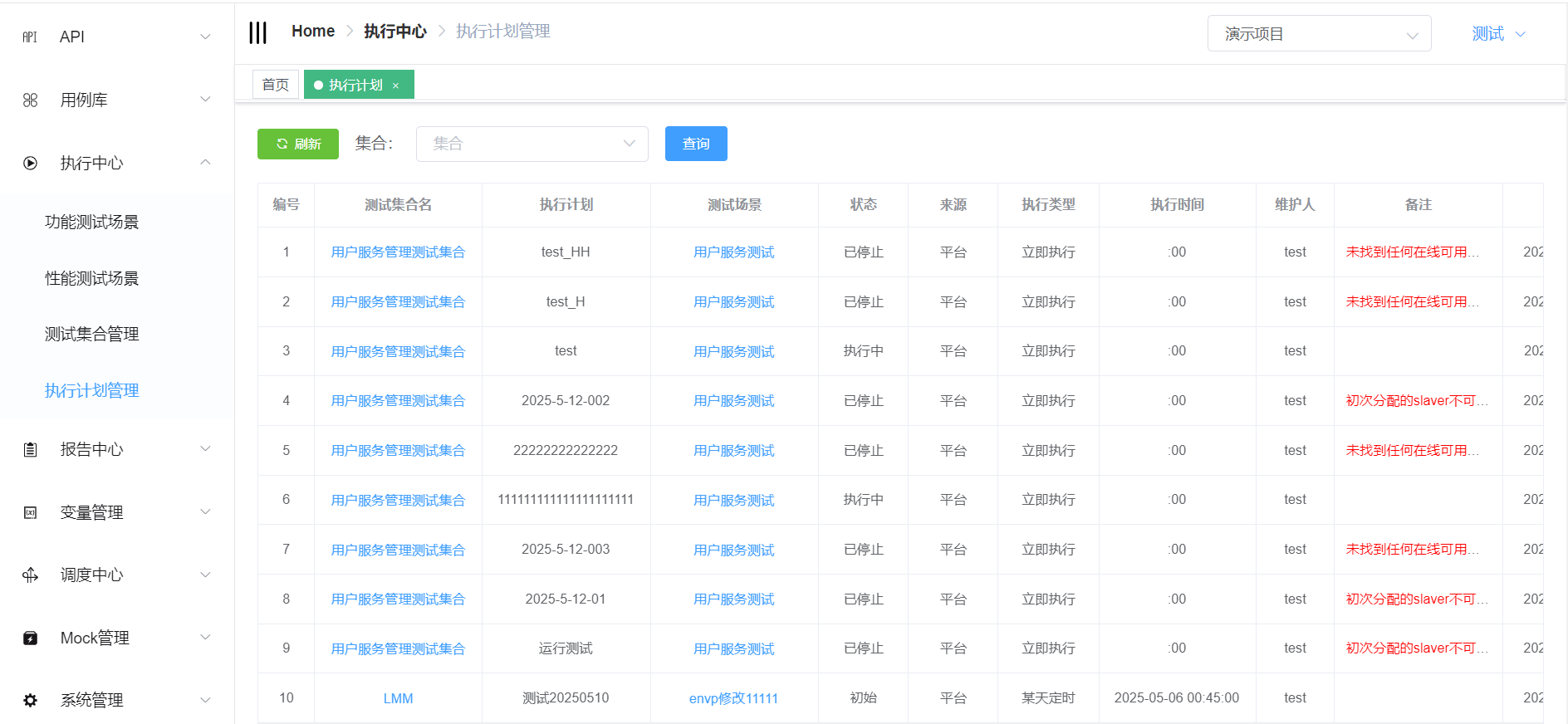Open the LMM test collection link

click(x=398, y=698)
